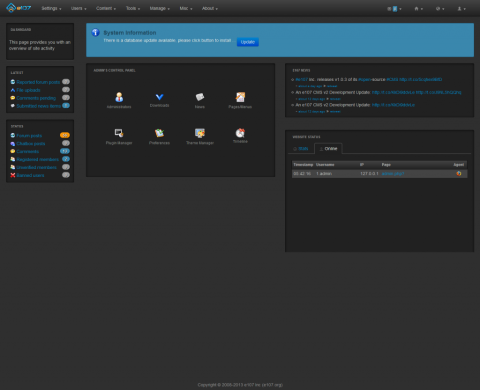This screenshot has height=390, width=480.
Task: Click the #CMS hashtag in first news item
Action: 392,79
